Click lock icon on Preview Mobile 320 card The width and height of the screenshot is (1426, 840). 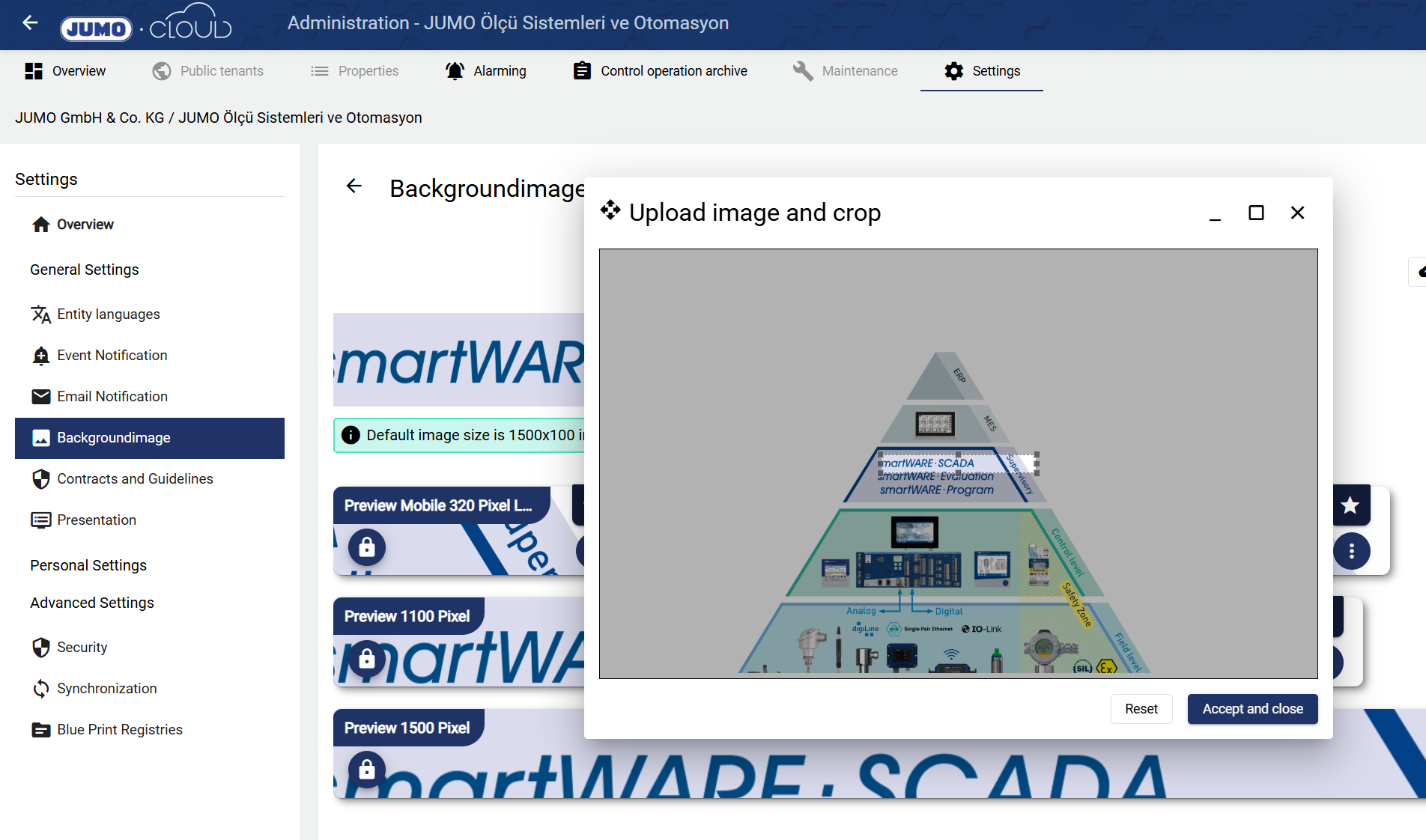(366, 547)
